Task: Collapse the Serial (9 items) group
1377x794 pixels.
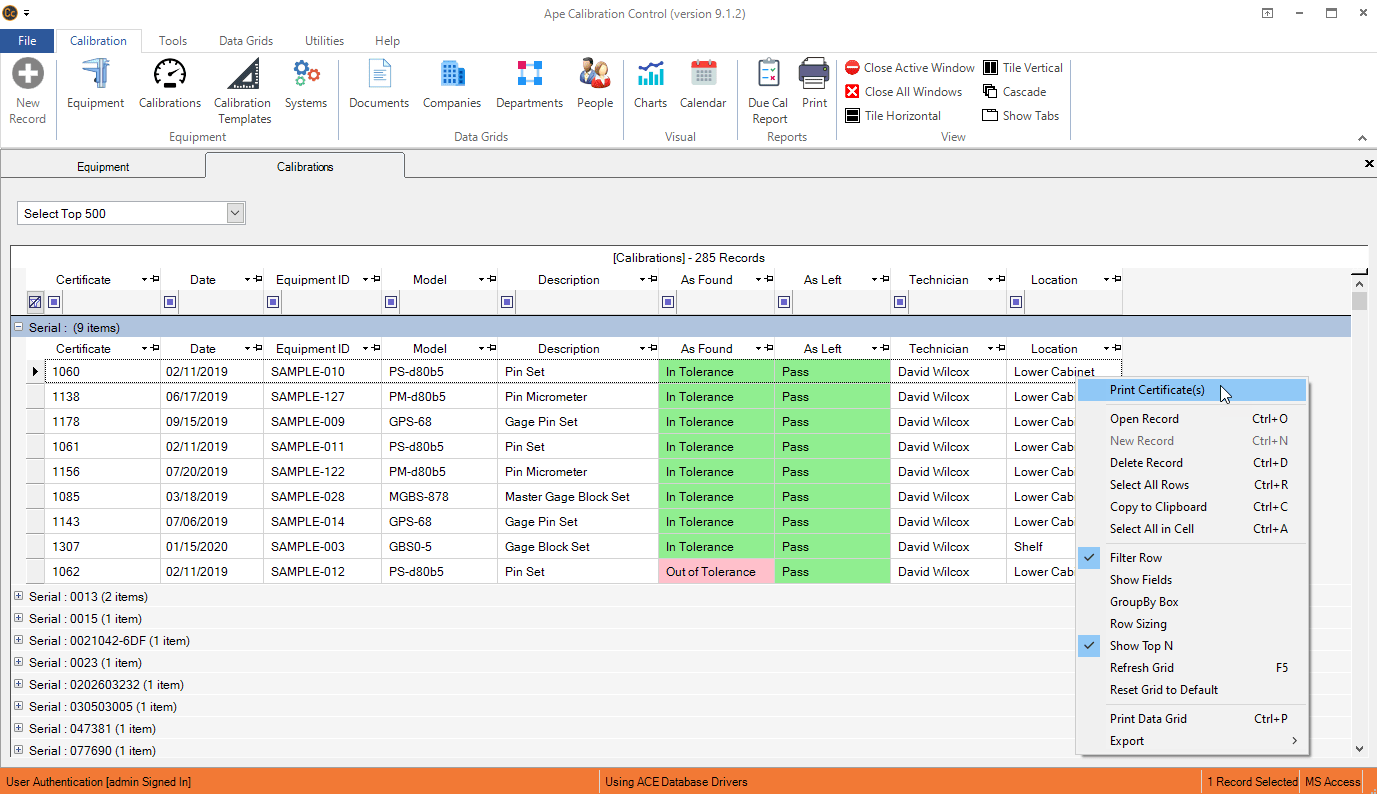Action: click(18, 327)
